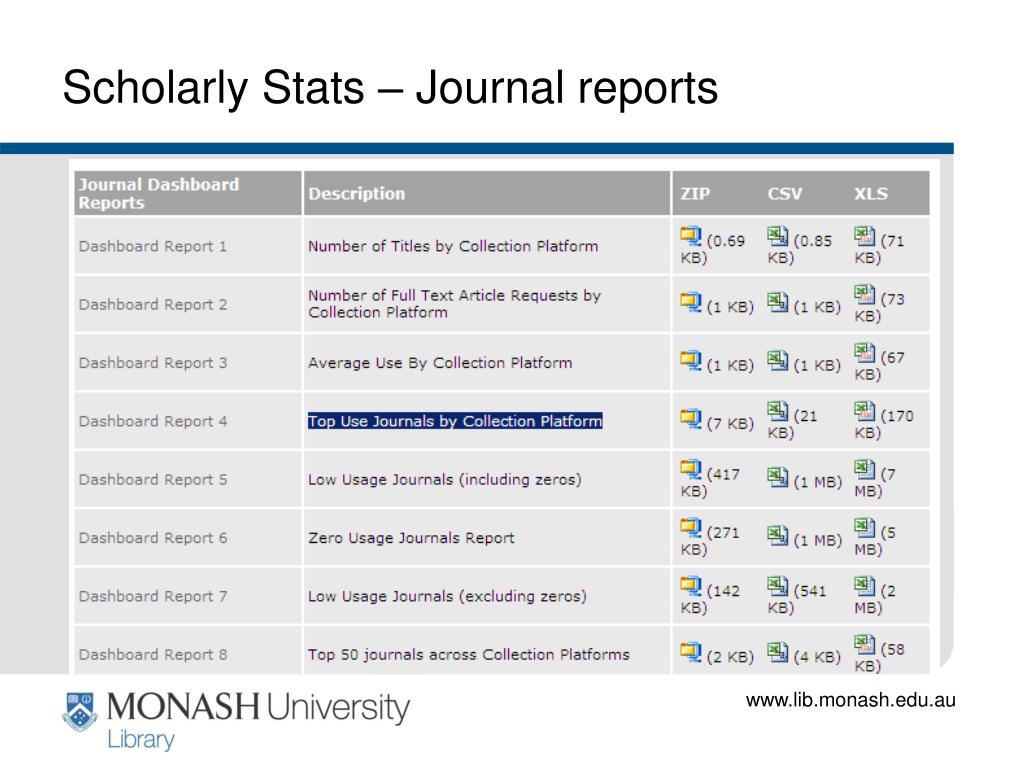Click the (0.85 KB) CSV size text
The width and height of the screenshot is (1024, 768).
(x=800, y=249)
